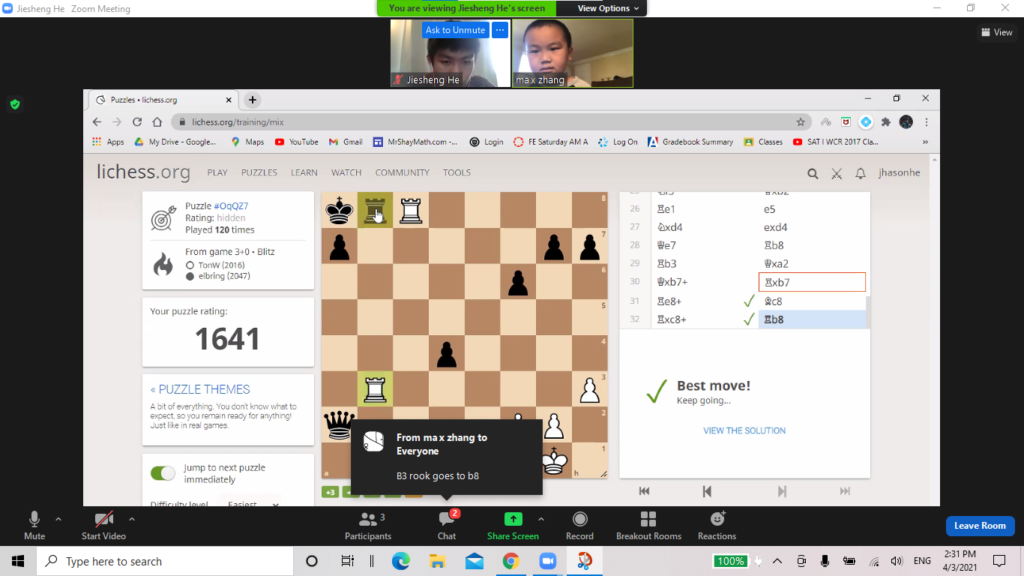Open elbring player profile link
The width and height of the screenshot is (1024, 576).
[224, 276]
